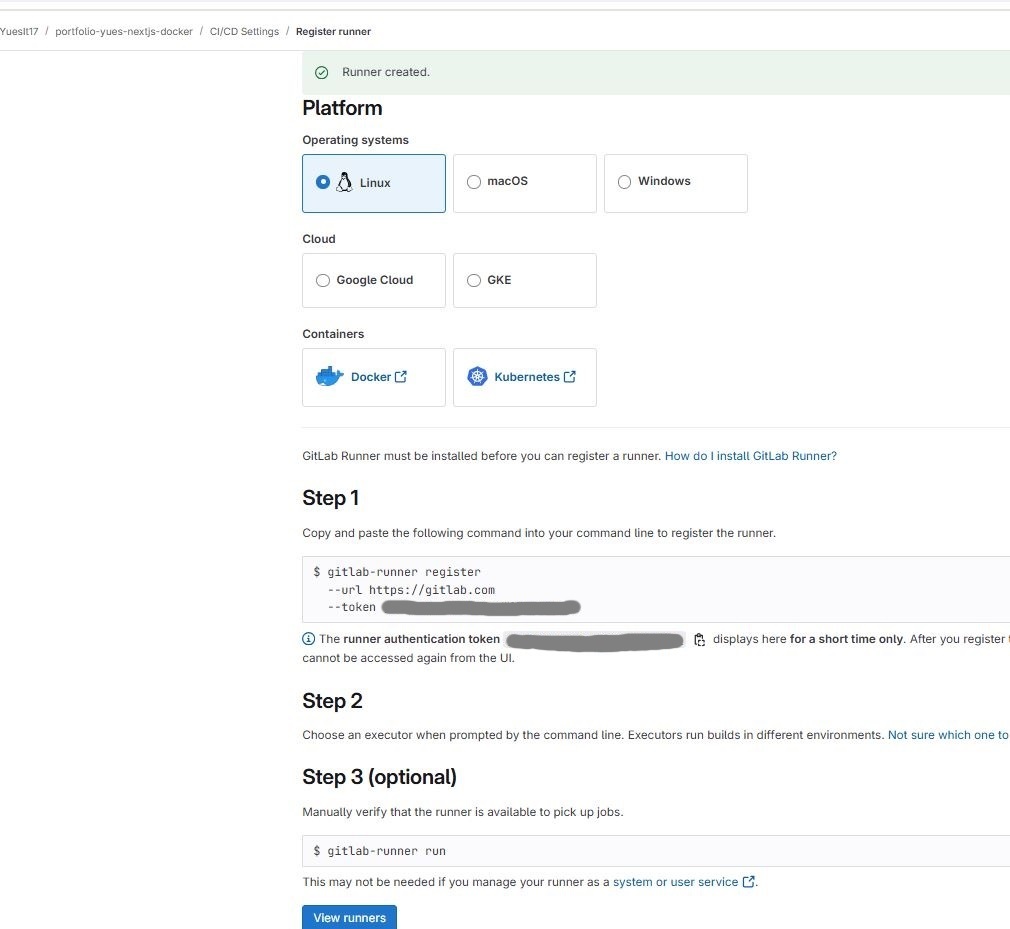Screen dimensions: 1010x929
Task: Click the Docker whale icon
Action: [x=329, y=376]
